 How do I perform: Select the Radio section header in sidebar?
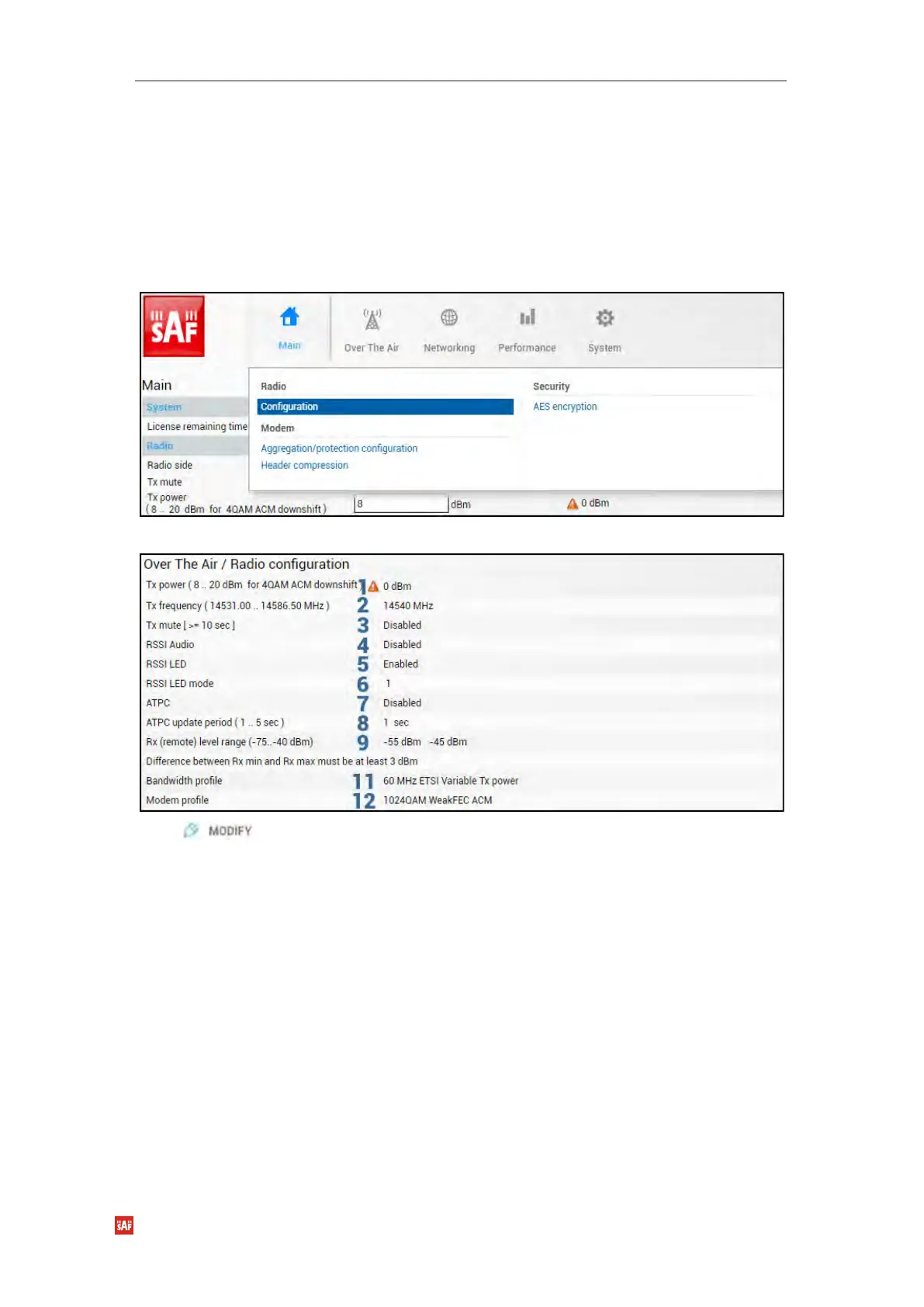pos(196,445)
